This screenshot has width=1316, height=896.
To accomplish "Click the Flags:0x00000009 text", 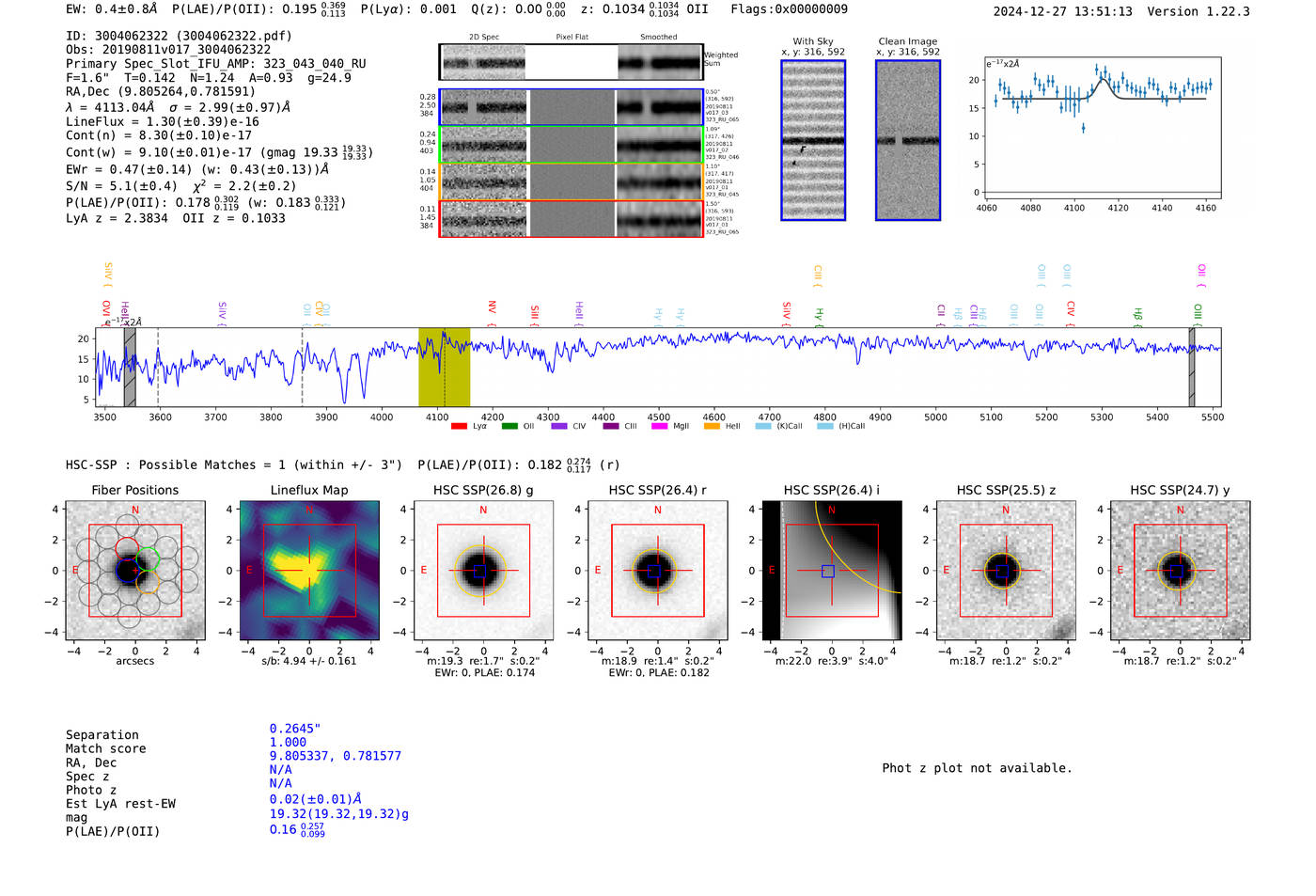I will (x=789, y=9).
